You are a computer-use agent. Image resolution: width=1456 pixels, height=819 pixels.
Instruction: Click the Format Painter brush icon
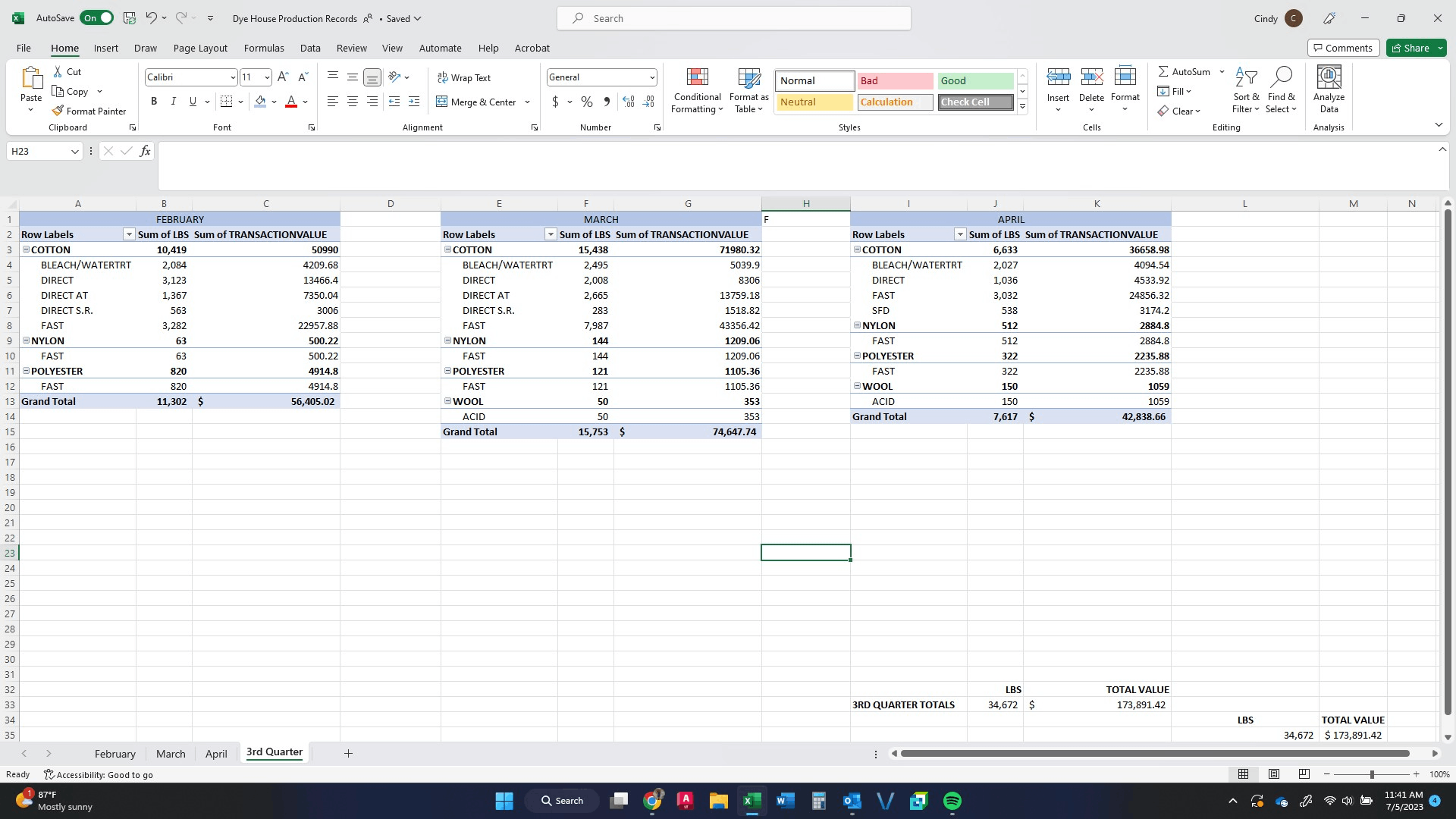58,111
